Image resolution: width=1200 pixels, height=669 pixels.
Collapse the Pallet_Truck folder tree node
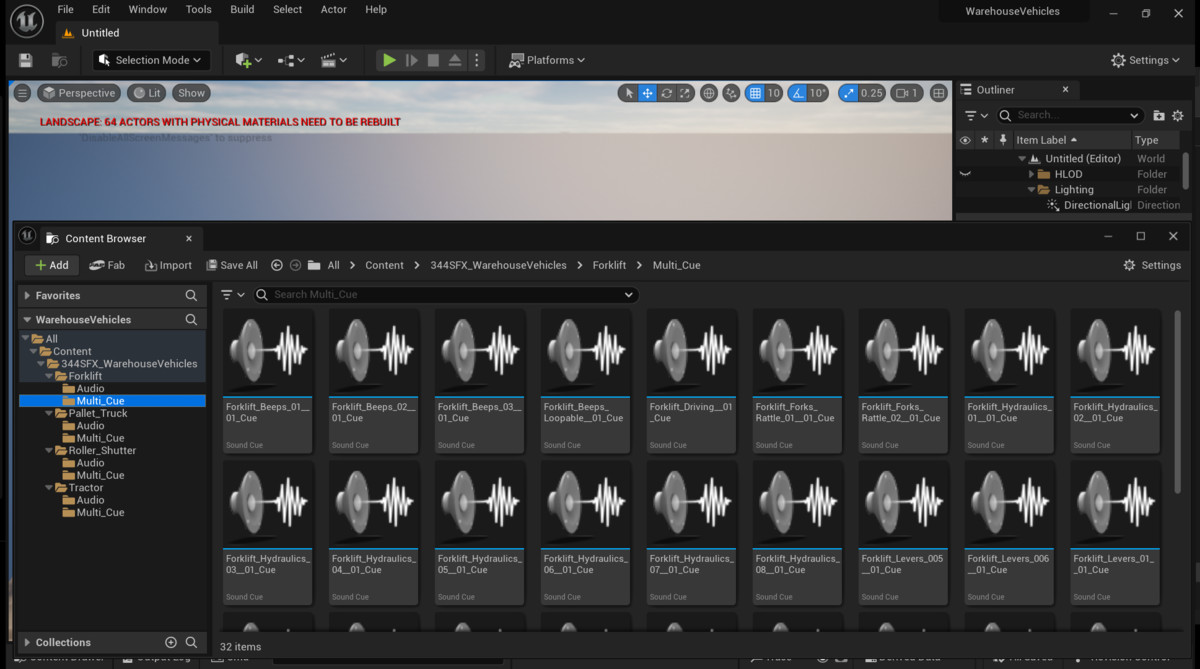(x=47, y=413)
